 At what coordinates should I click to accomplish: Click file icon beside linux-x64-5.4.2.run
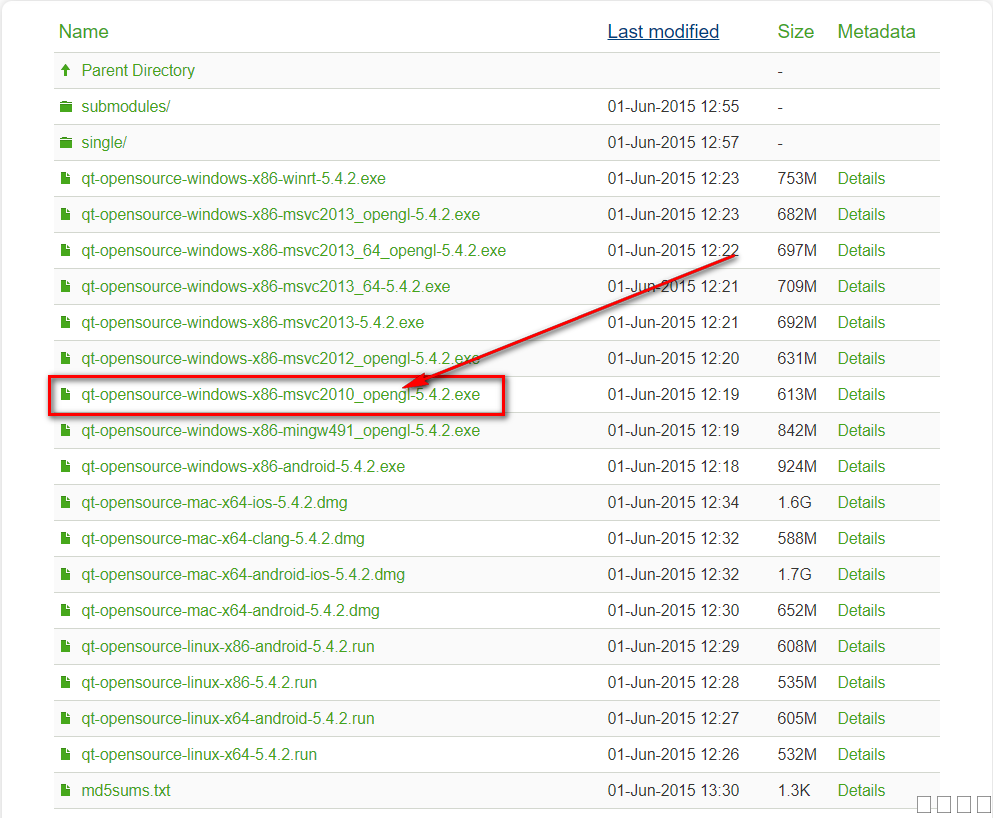click(x=66, y=755)
